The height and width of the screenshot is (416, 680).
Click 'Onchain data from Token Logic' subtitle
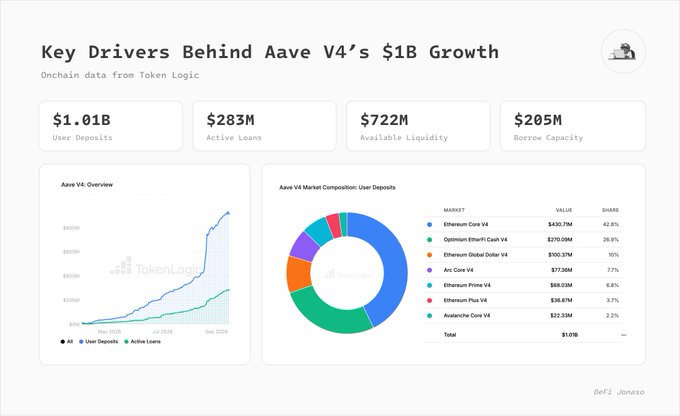(x=120, y=75)
